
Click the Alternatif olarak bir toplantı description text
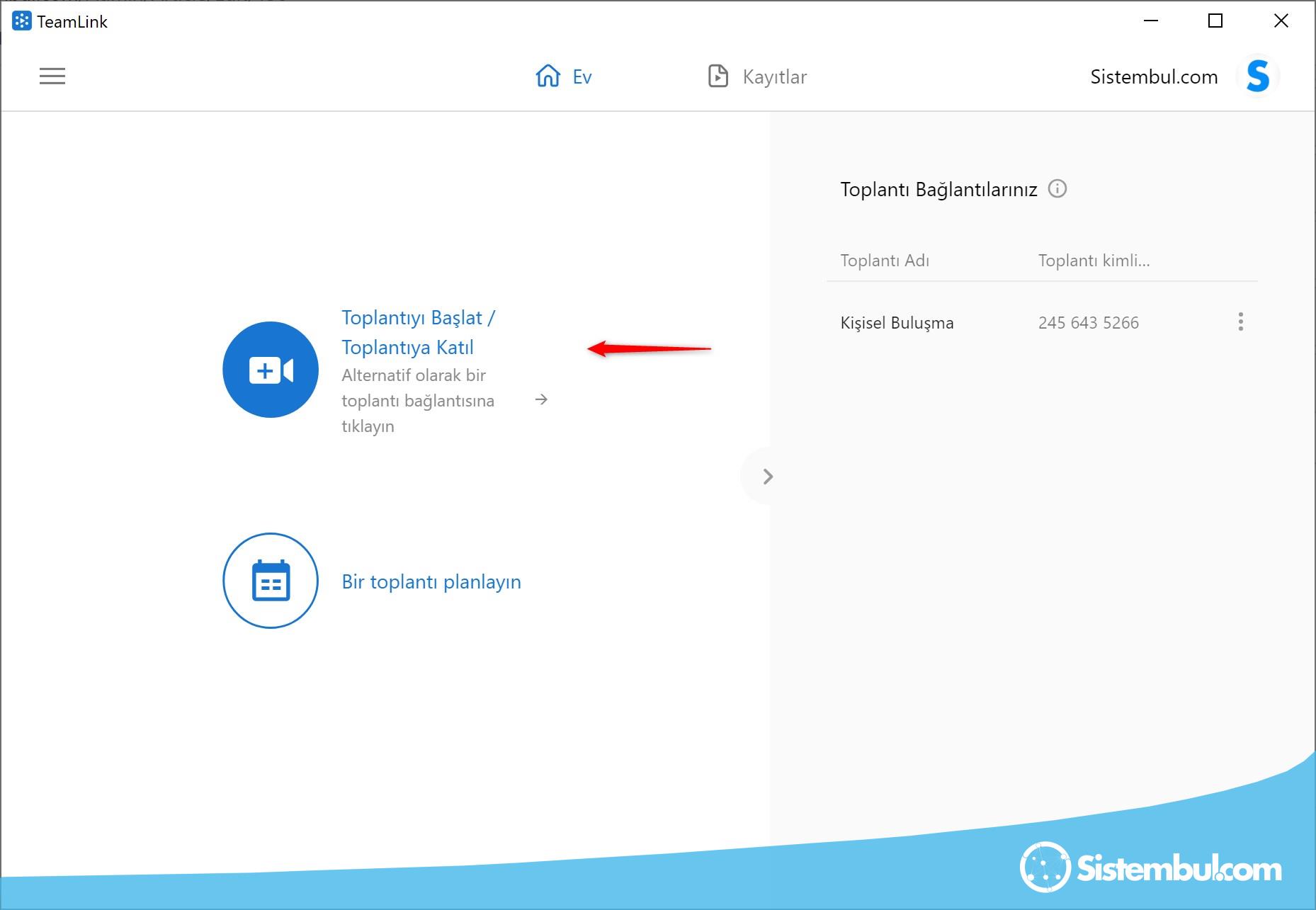[x=418, y=401]
